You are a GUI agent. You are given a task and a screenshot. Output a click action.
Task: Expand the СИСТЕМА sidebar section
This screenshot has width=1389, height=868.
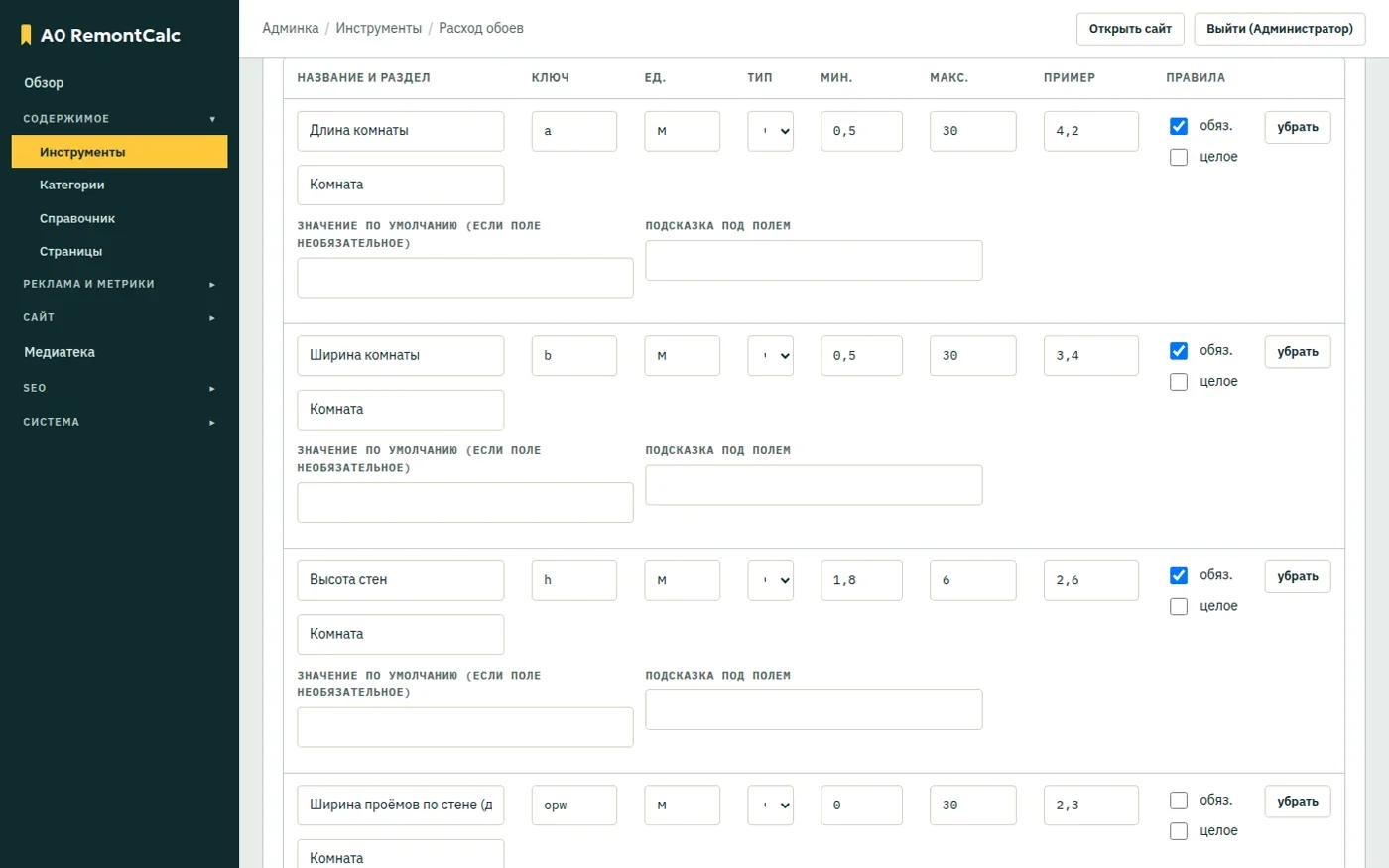point(119,422)
